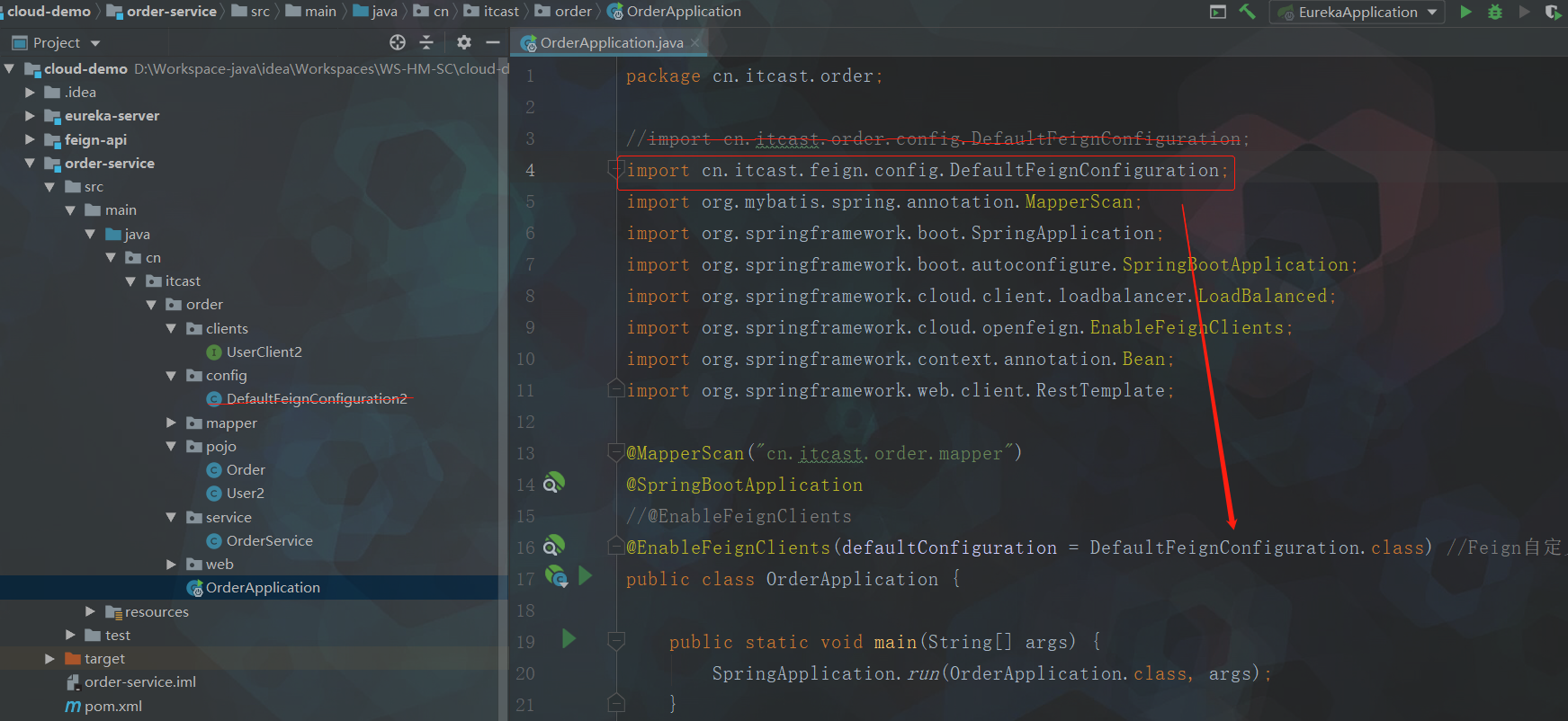
Task: Select the test folder in the tree
Action: (118, 636)
